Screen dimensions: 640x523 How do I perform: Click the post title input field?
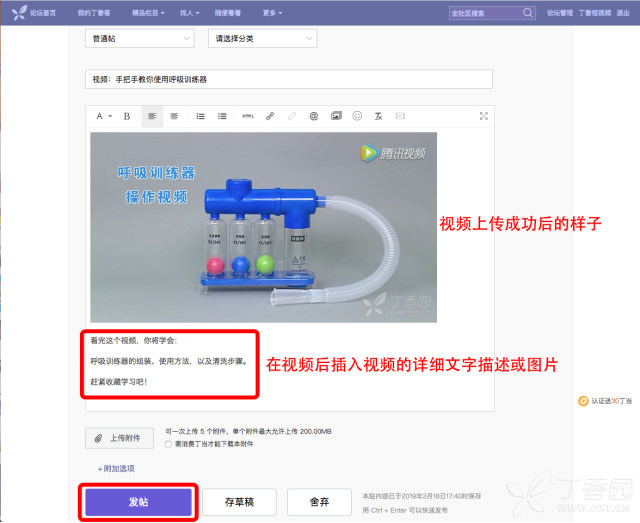[x=289, y=79]
